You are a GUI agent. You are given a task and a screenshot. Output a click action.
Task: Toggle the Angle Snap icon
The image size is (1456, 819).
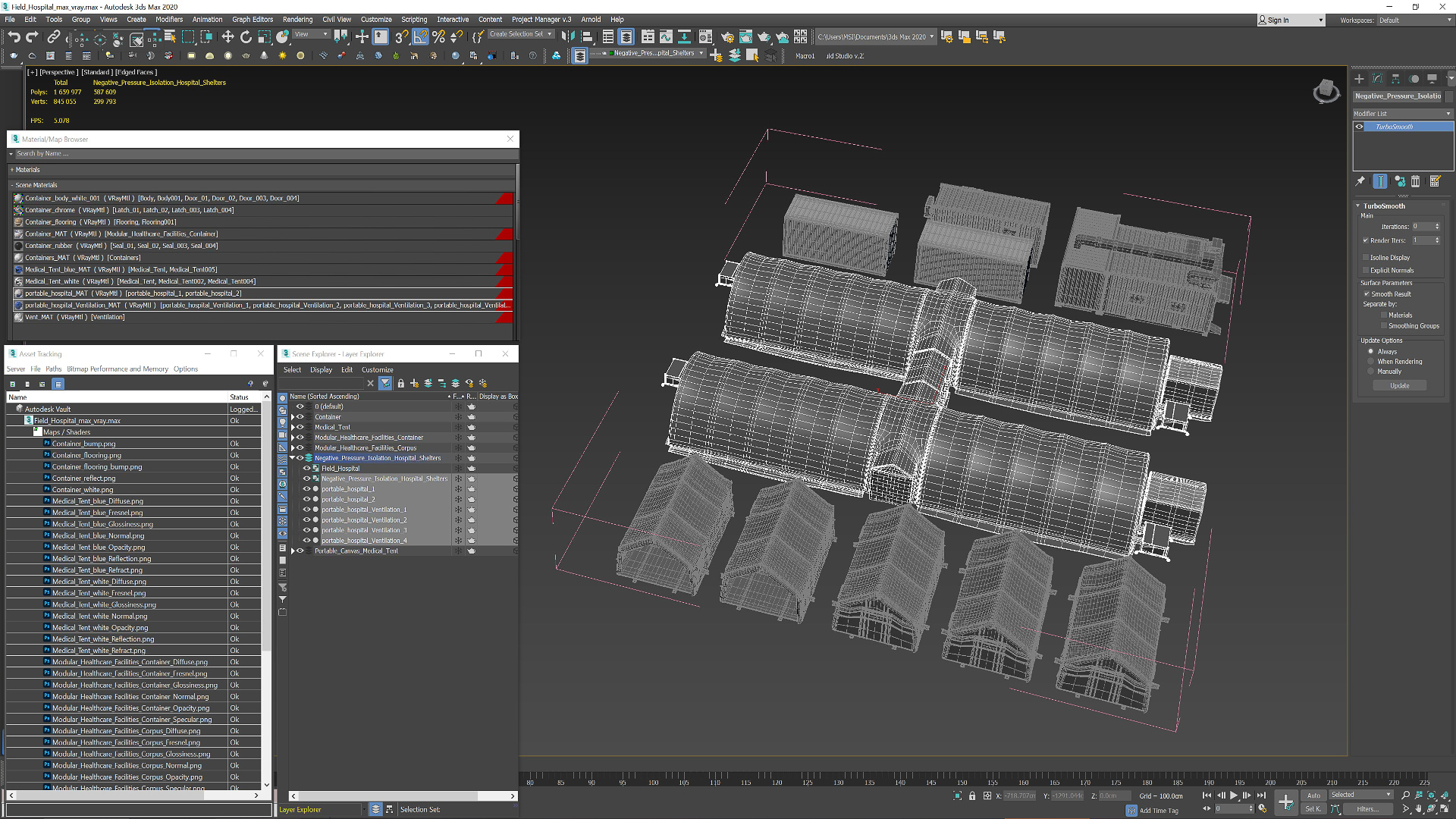tap(420, 36)
